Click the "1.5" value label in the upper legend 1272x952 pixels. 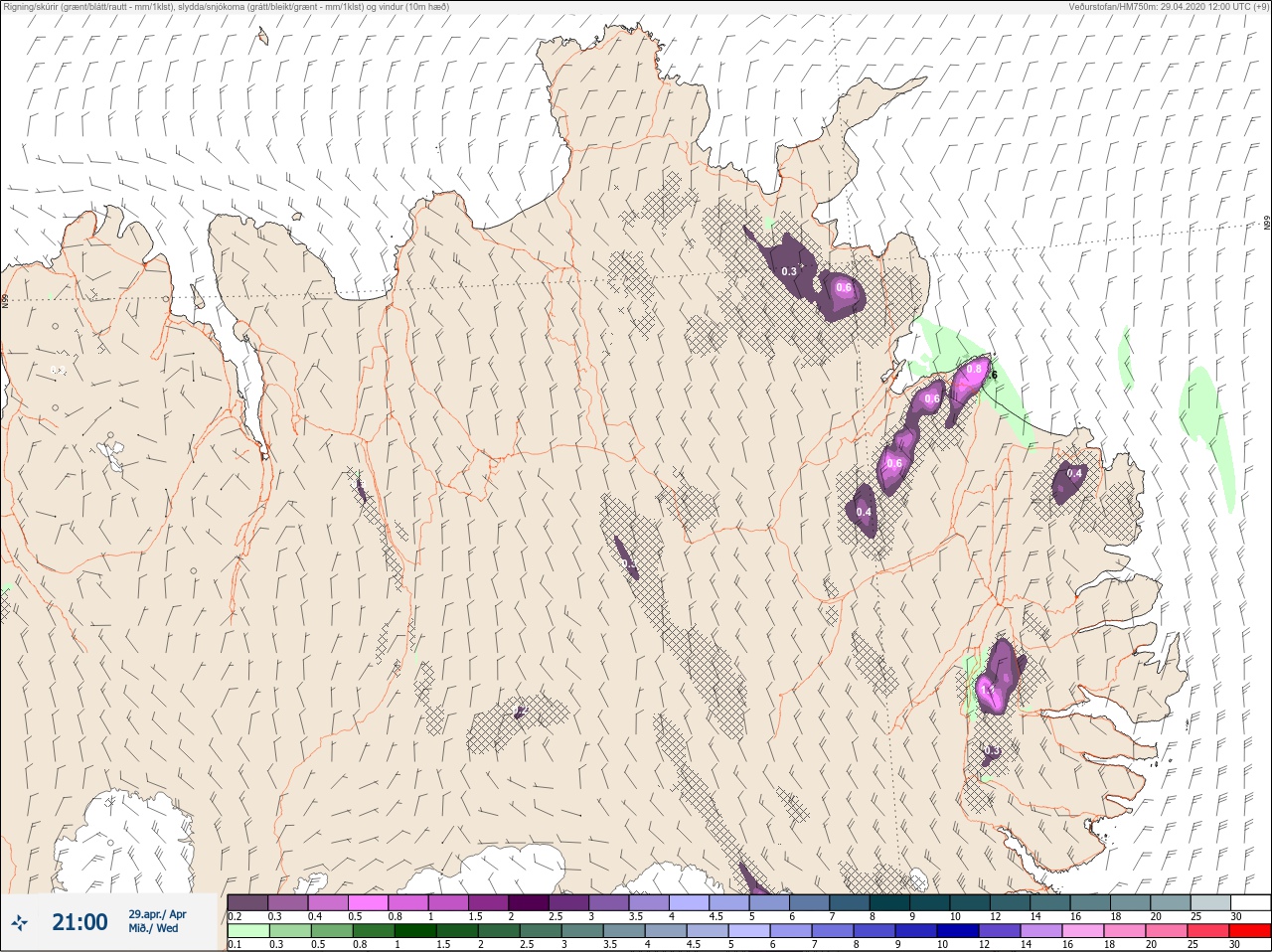[476, 916]
